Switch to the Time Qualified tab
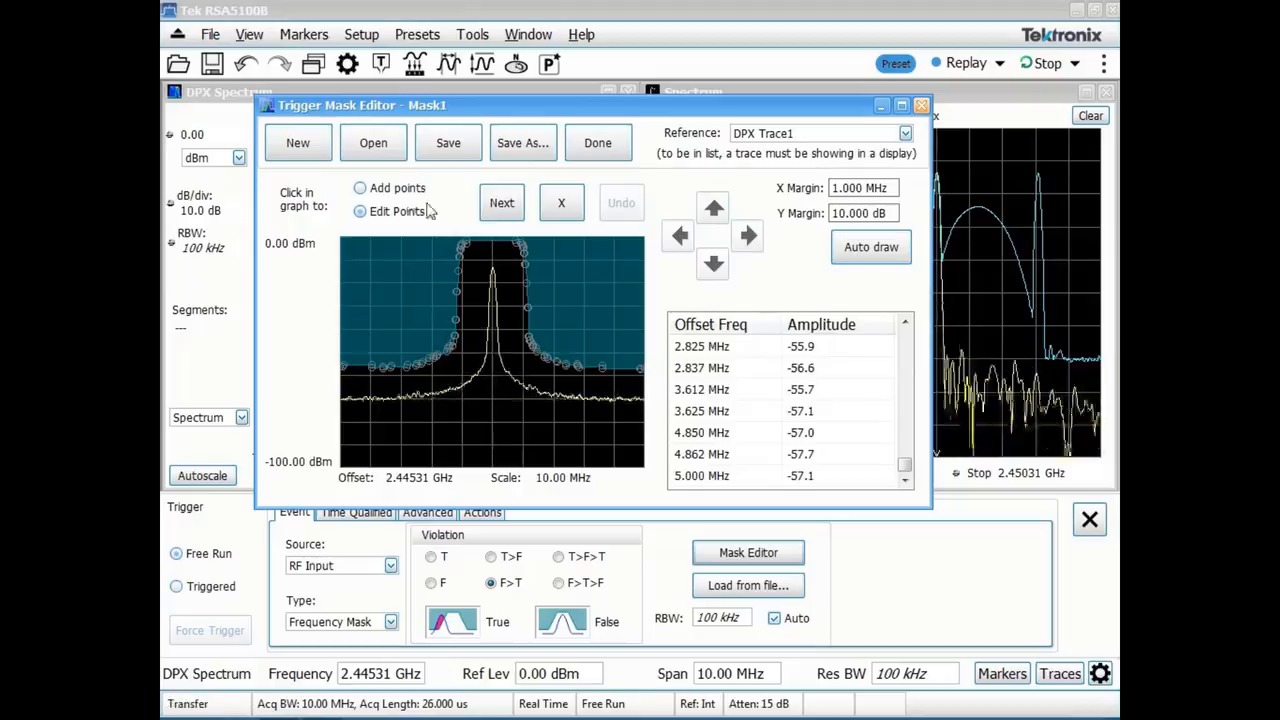1280x720 pixels. (356, 512)
